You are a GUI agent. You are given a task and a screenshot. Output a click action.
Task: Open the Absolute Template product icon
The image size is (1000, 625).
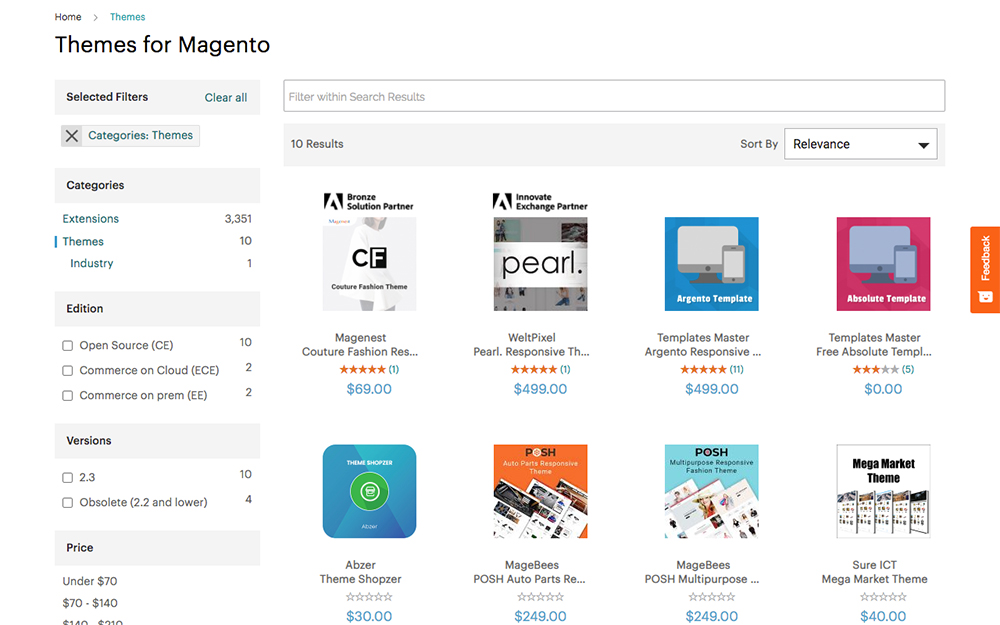[883, 264]
